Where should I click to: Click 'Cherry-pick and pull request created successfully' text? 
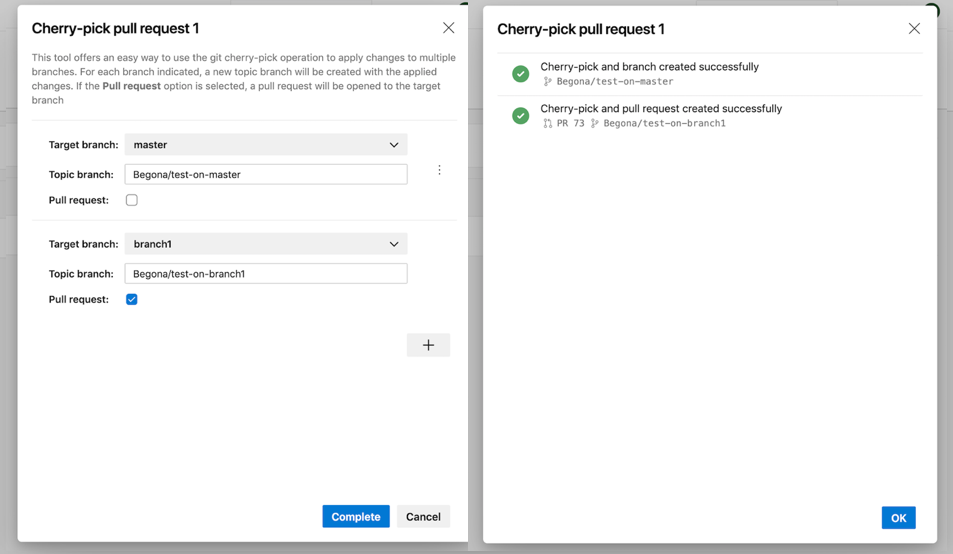(661, 109)
